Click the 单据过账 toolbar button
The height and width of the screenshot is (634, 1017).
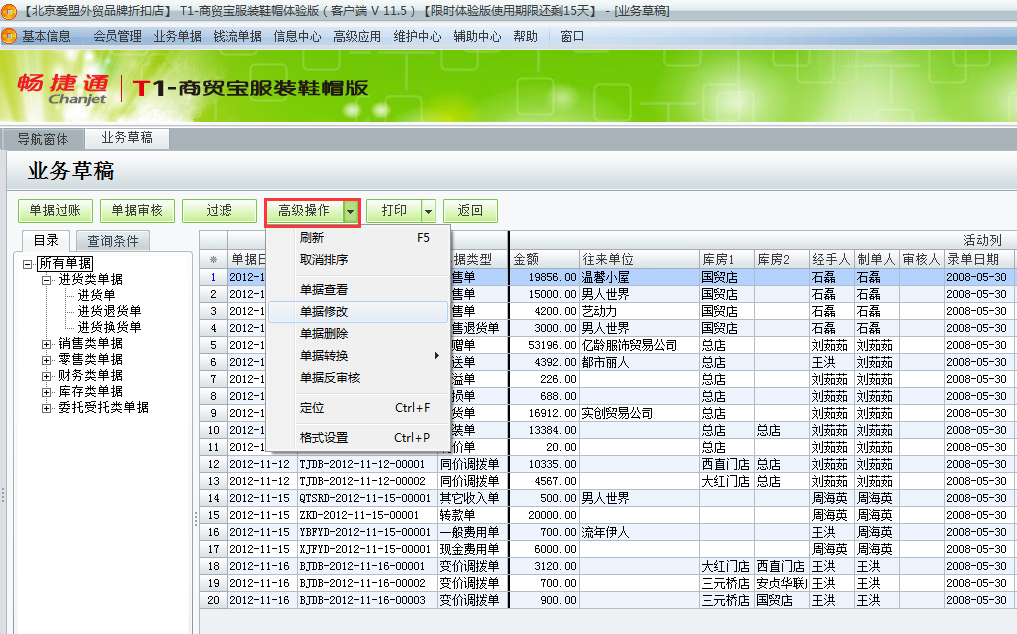(54, 210)
